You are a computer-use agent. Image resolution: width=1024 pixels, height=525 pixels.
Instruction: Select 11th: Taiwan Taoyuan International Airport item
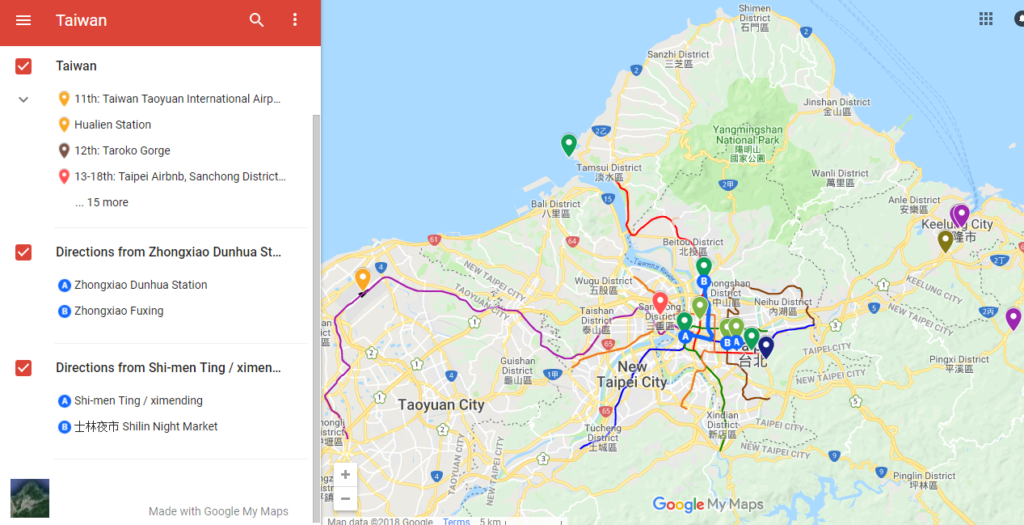point(178,99)
